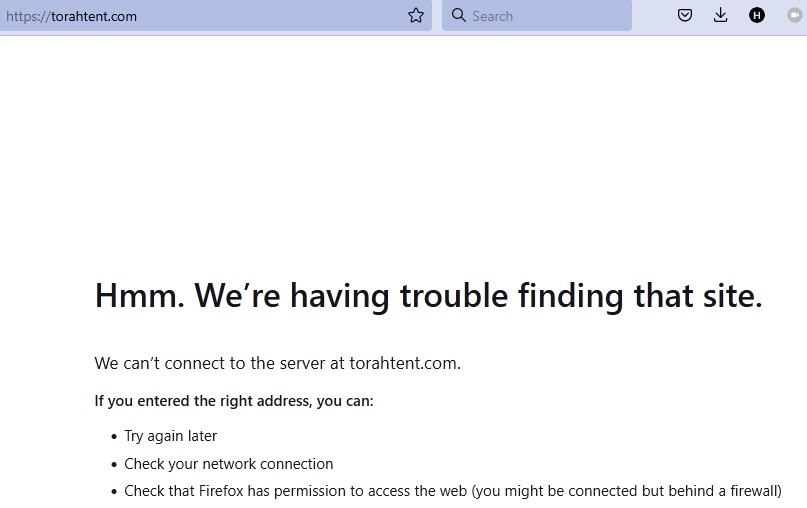Image resolution: width=807 pixels, height=508 pixels.
Task: Open the account avatar labeled H
Action: point(757,16)
